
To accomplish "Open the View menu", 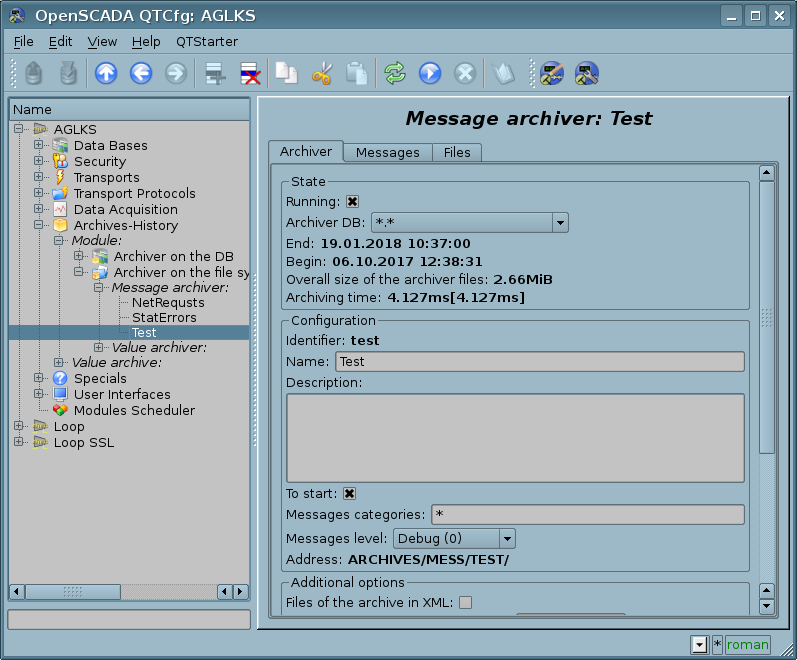I will [x=102, y=42].
